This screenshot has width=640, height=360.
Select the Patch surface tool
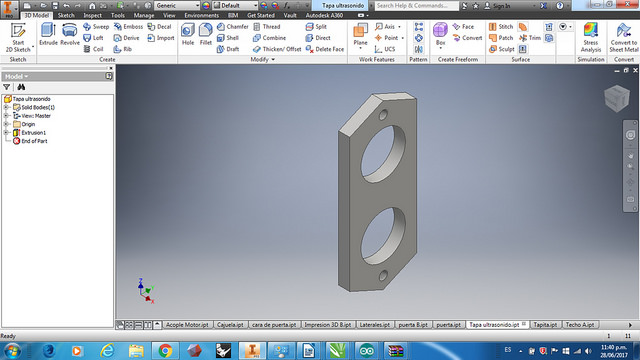click(501, 38)
